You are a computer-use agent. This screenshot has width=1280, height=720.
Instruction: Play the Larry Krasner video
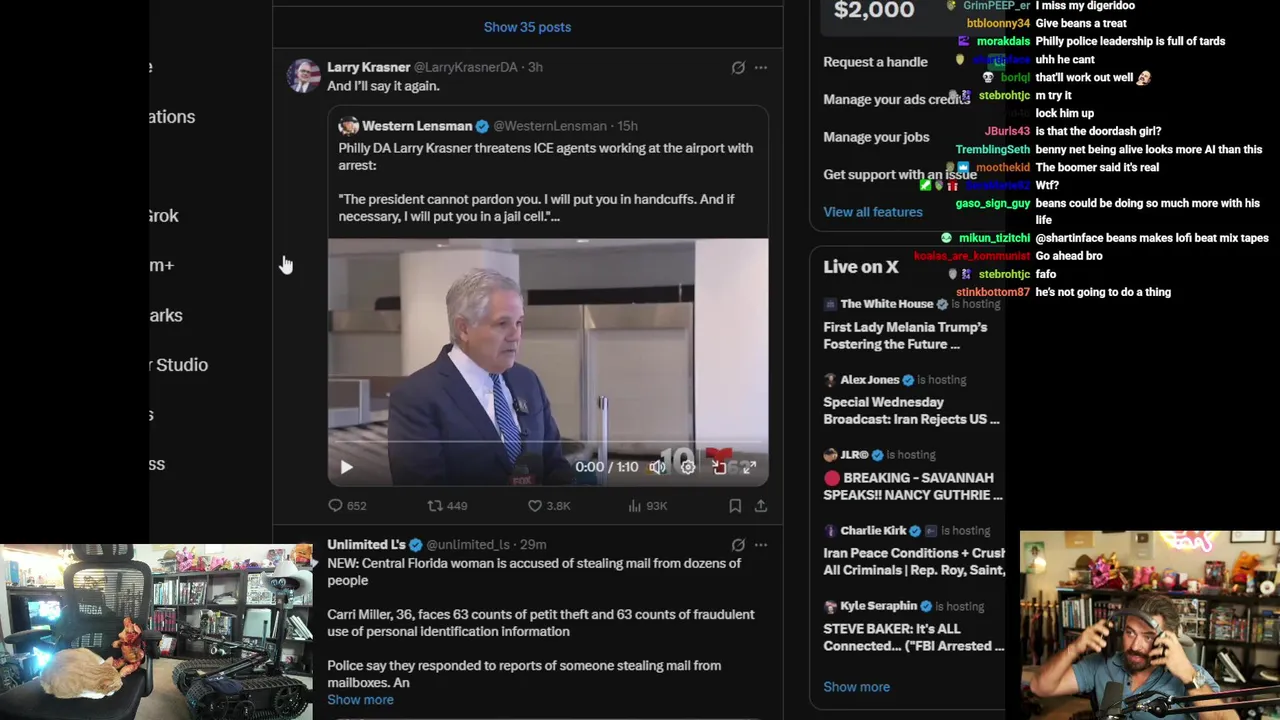(346, 467)
